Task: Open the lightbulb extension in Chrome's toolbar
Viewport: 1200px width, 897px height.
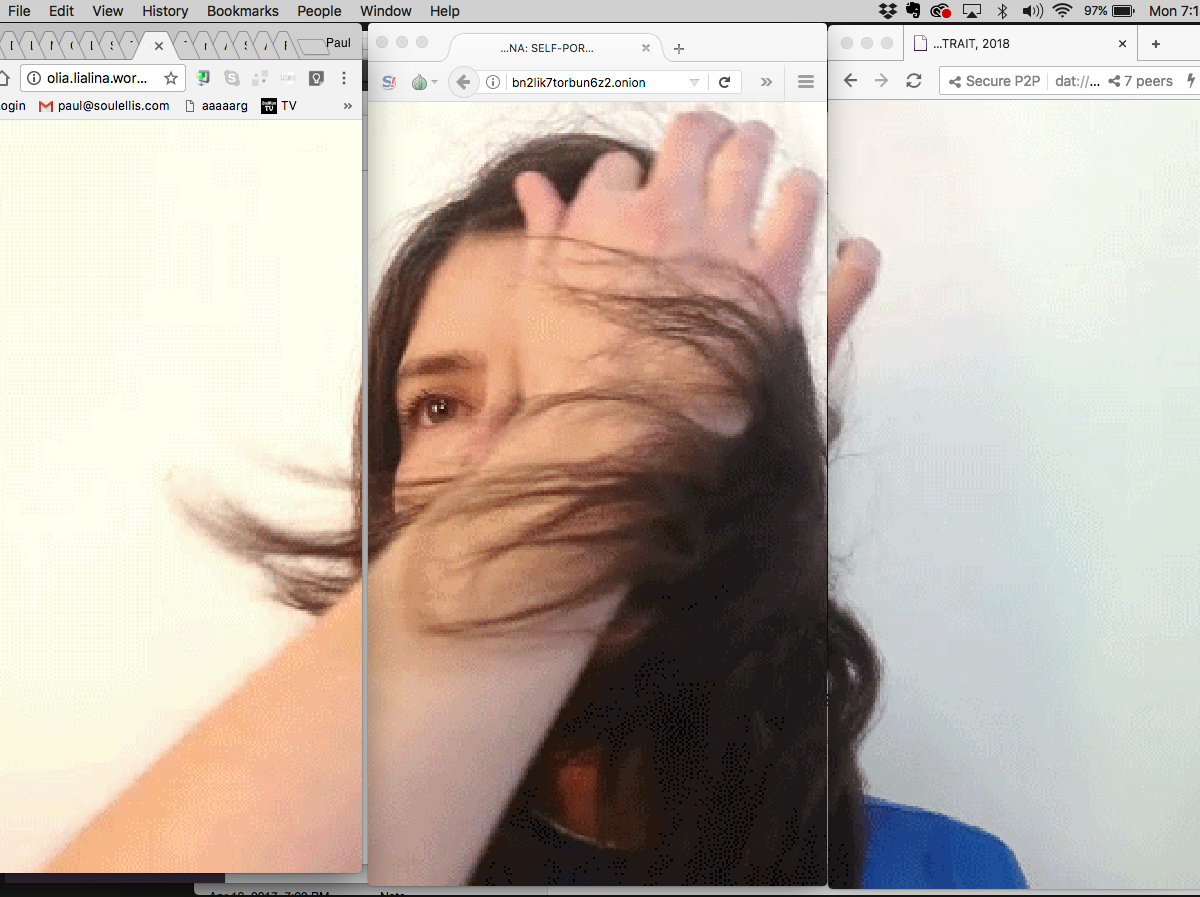Action: click(x=316, y=78)
